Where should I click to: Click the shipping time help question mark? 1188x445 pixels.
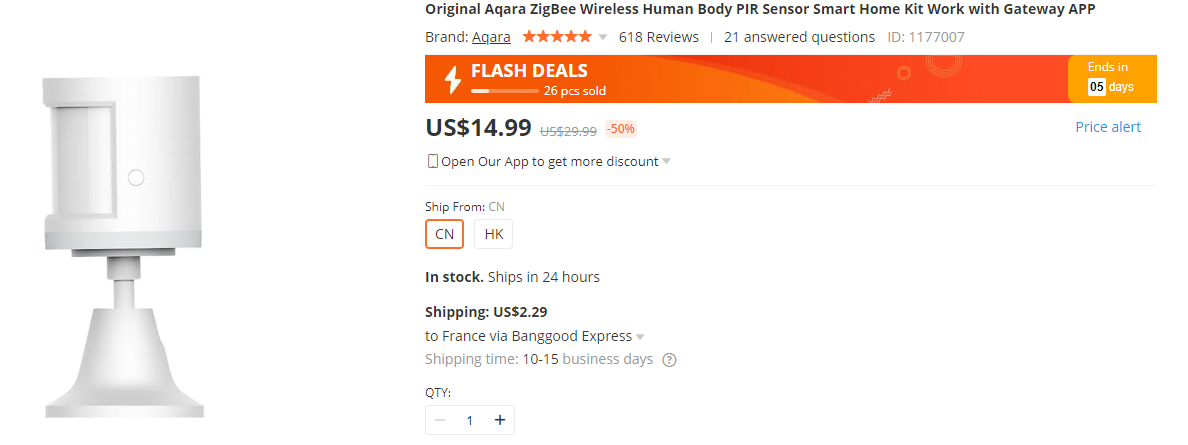tap(669, 360)
